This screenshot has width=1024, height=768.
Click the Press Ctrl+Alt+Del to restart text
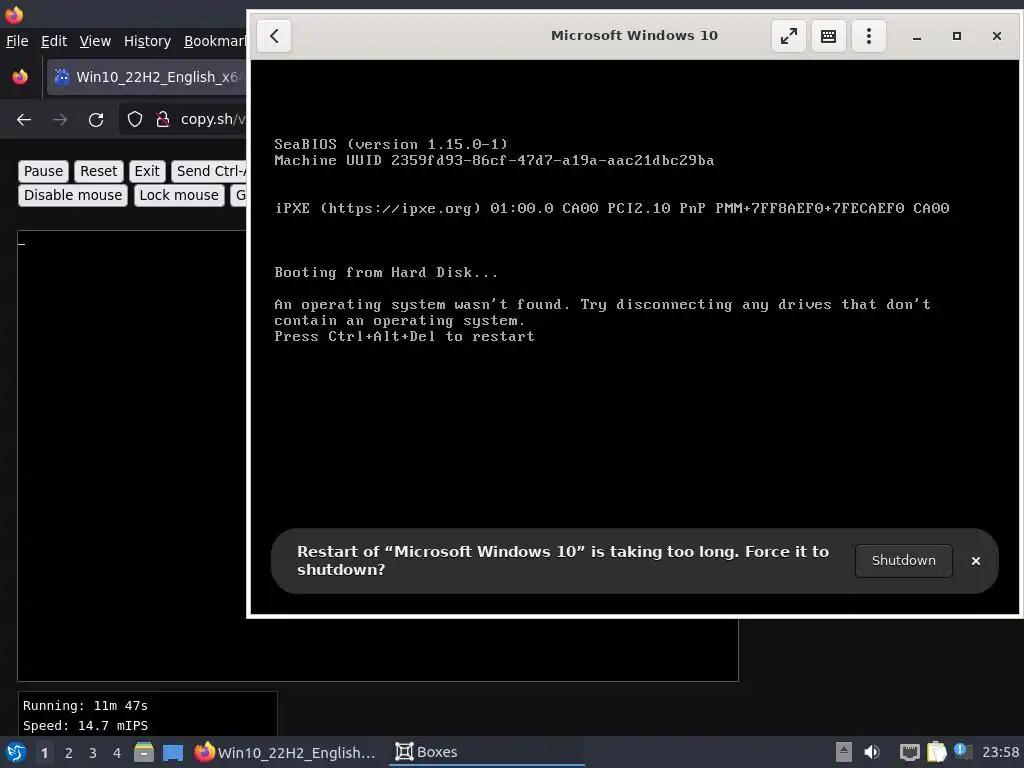(404, 336)
